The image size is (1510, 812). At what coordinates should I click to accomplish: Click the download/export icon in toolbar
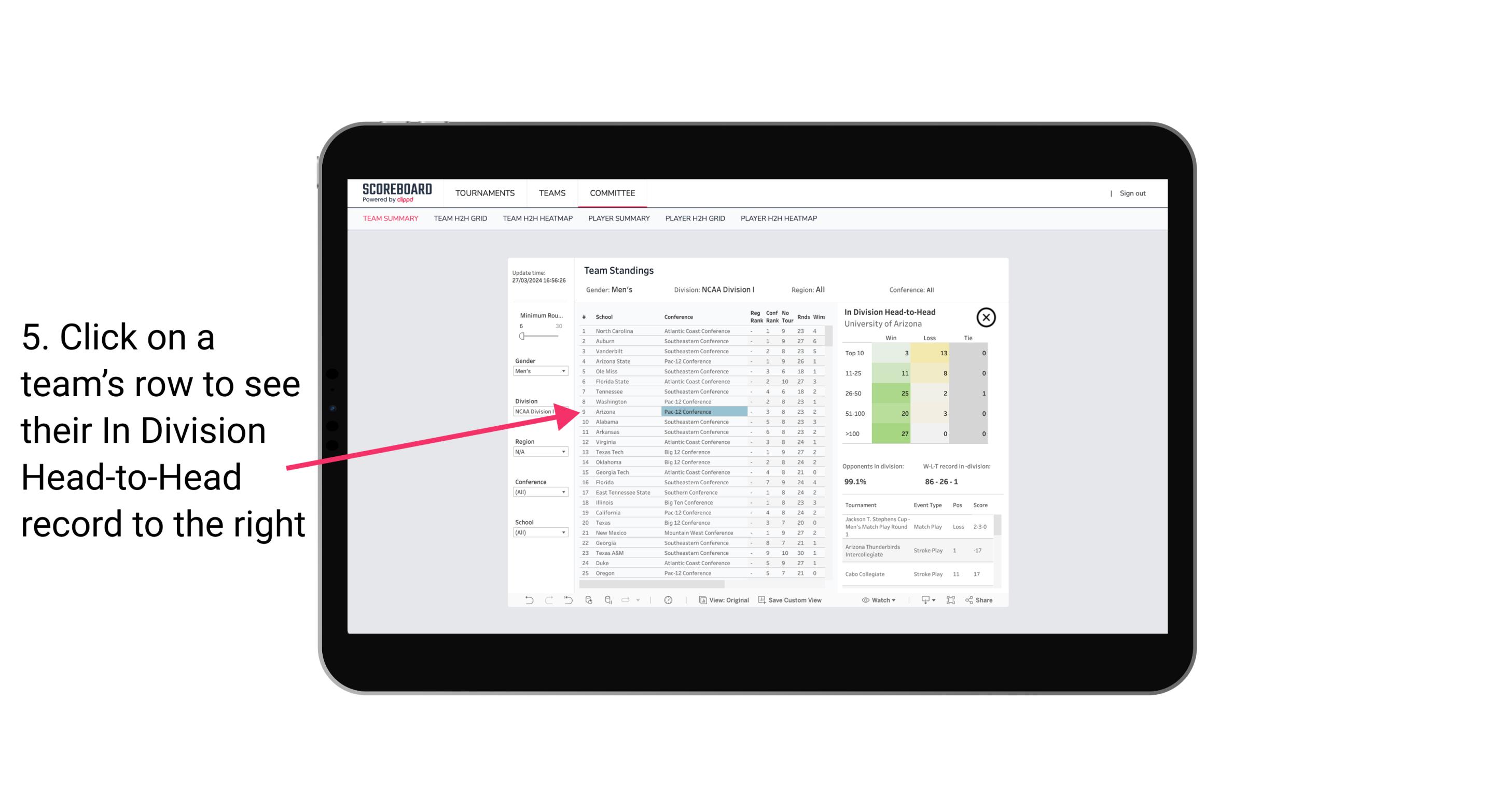[922, 600]
